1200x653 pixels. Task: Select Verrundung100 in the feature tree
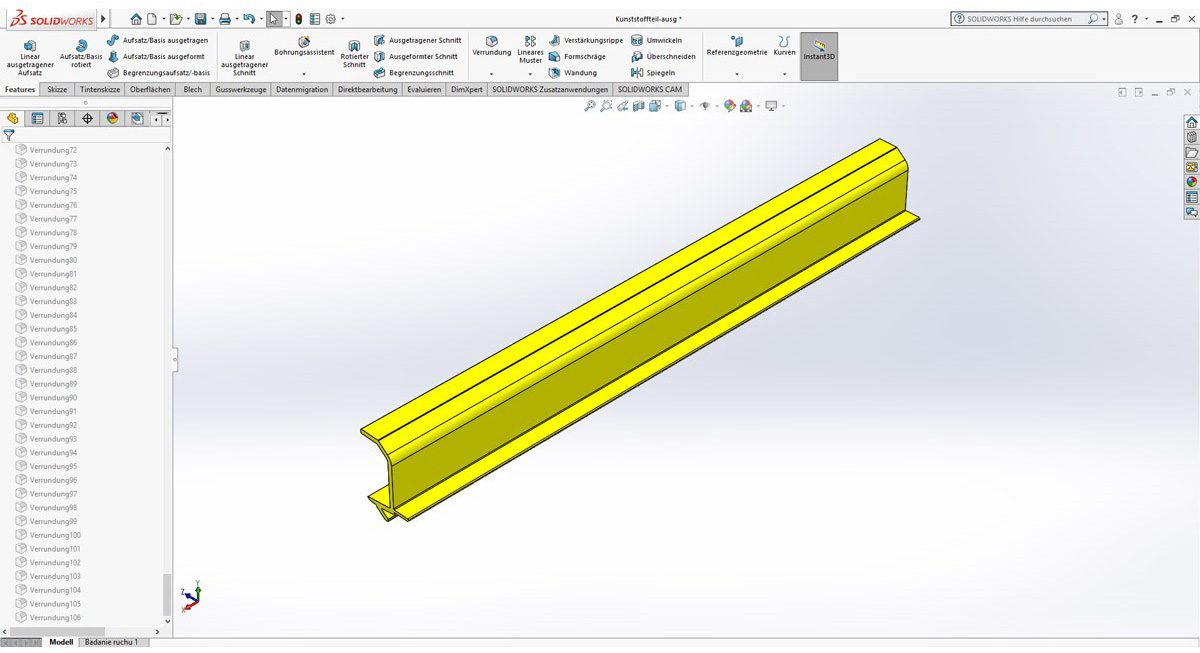pos(55,535)
